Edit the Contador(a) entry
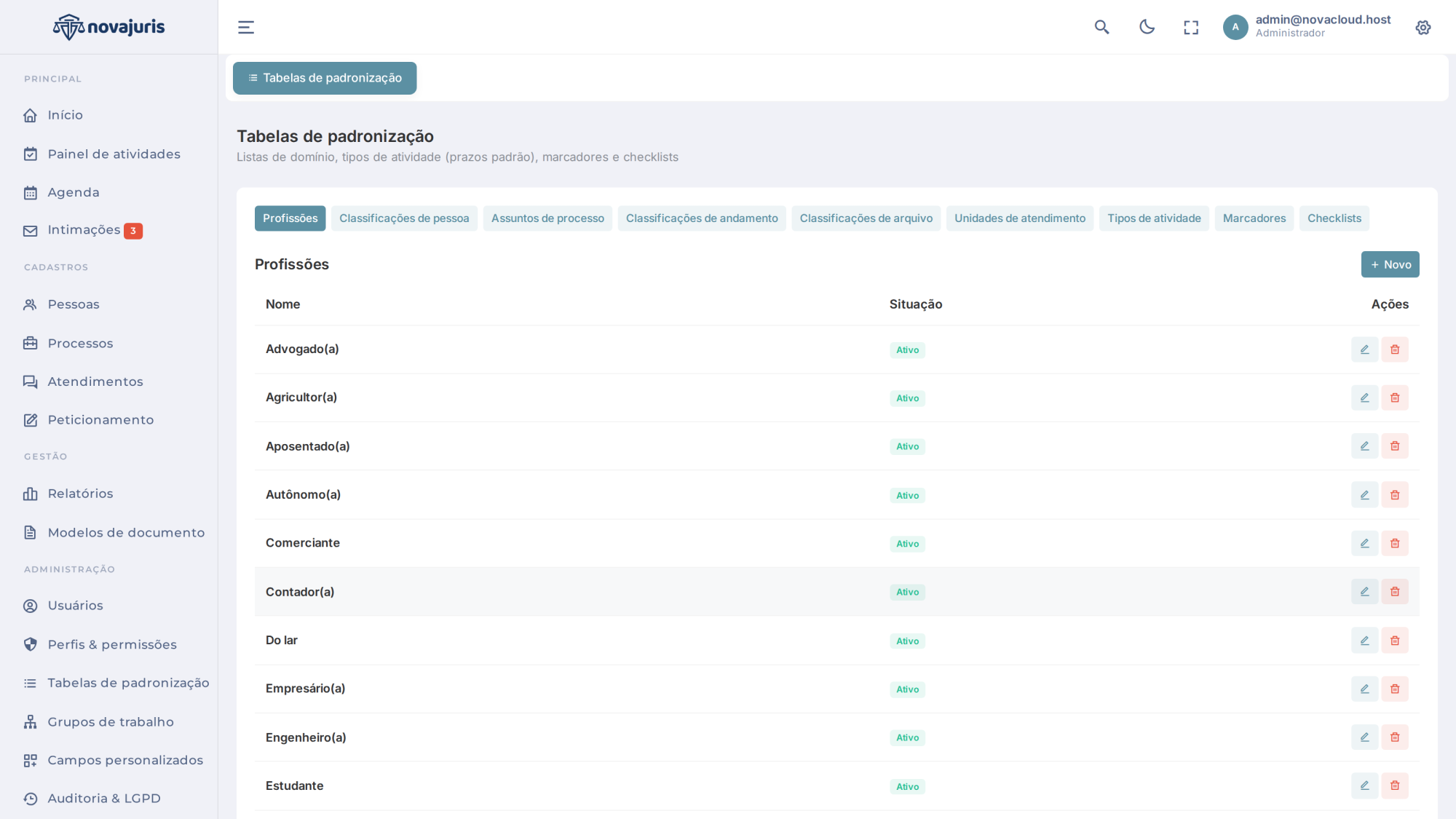This screenshot has height=819, width=1456. (x=1365, y=592)
